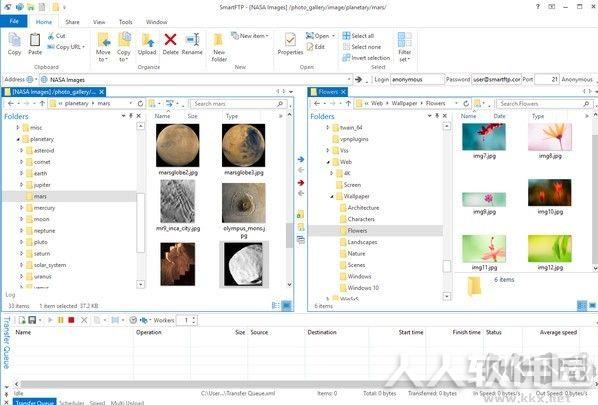Click Select all in ribbon
This screenshot has height=405, width=598.
coord(358,36)
